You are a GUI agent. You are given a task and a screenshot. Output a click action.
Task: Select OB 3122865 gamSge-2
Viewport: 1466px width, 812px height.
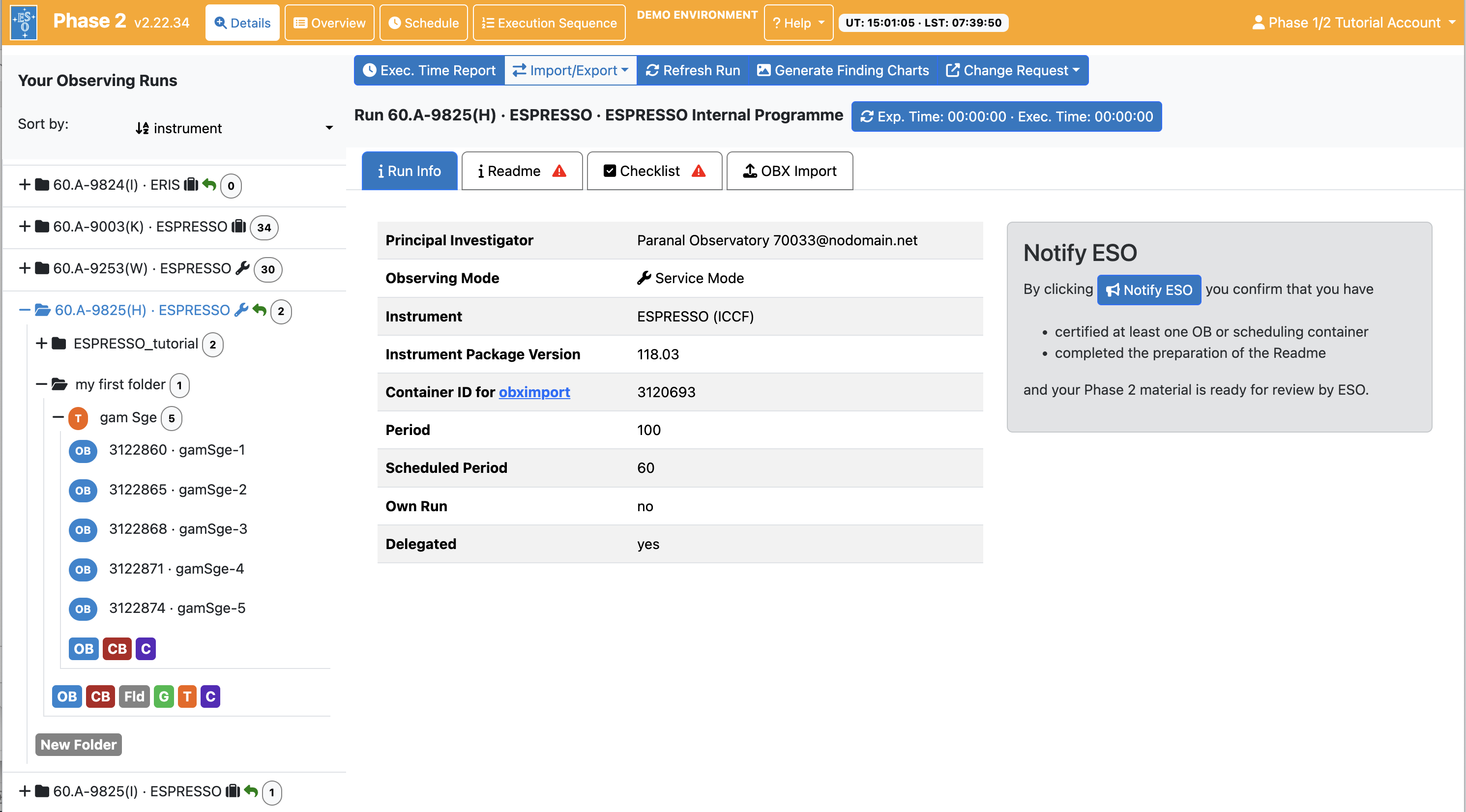pos(177,490)
